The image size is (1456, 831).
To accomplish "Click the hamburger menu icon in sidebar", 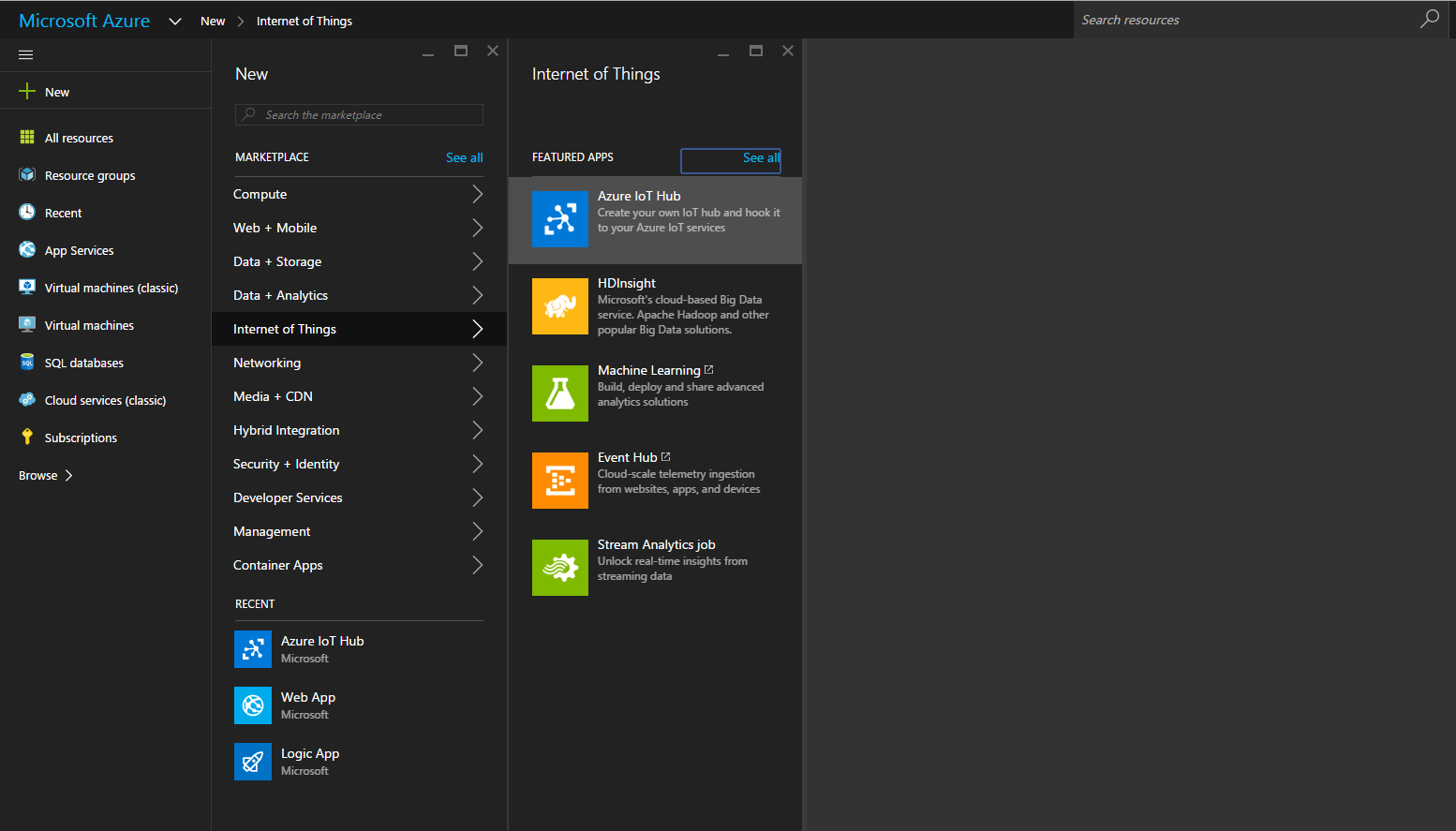I will 26,54.
